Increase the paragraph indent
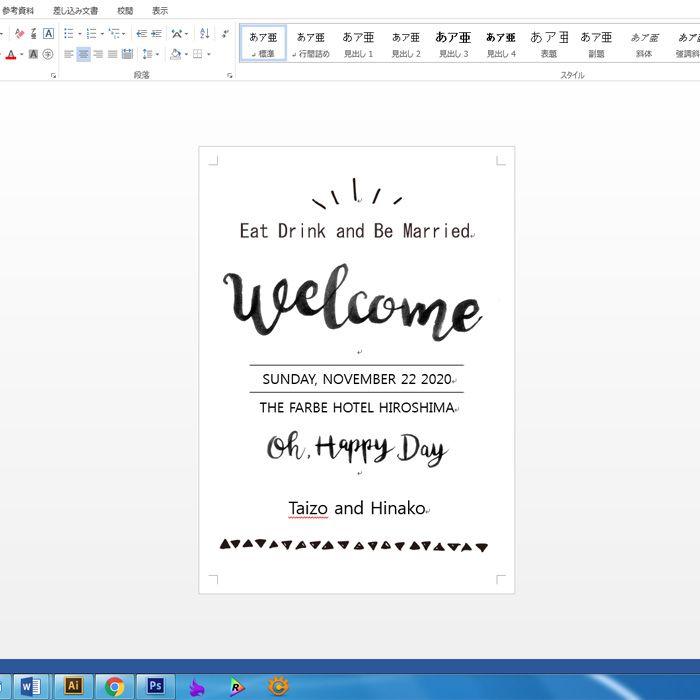The height and width of the screenshot is (700, 700). point(156,34)
